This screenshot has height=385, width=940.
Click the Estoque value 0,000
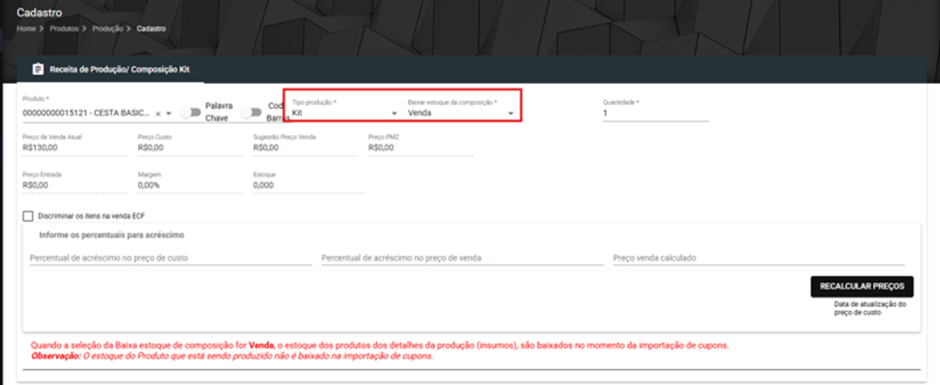(264, 185)
